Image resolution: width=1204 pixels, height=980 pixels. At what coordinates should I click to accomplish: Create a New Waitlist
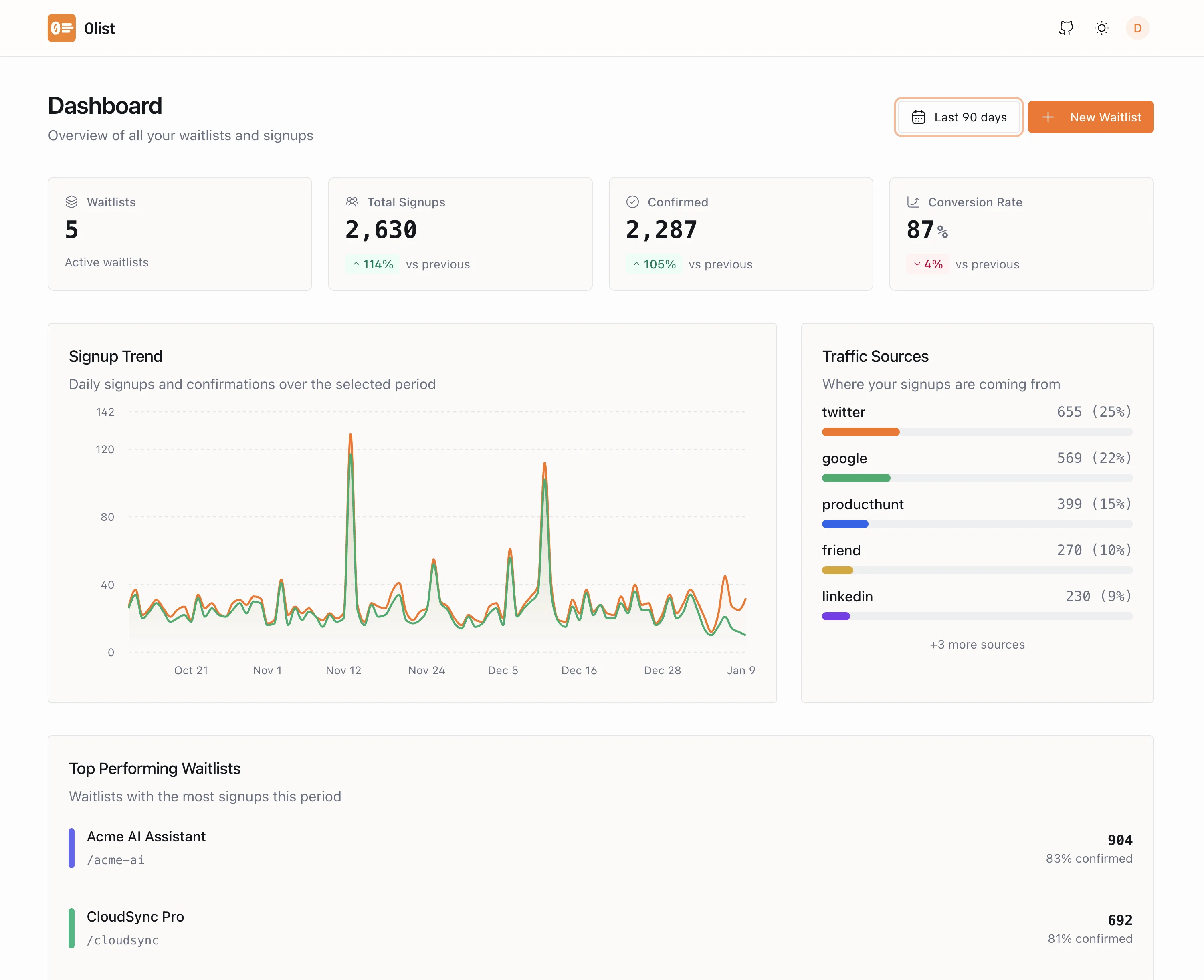pyautogui.click(x=1091, y=117)
